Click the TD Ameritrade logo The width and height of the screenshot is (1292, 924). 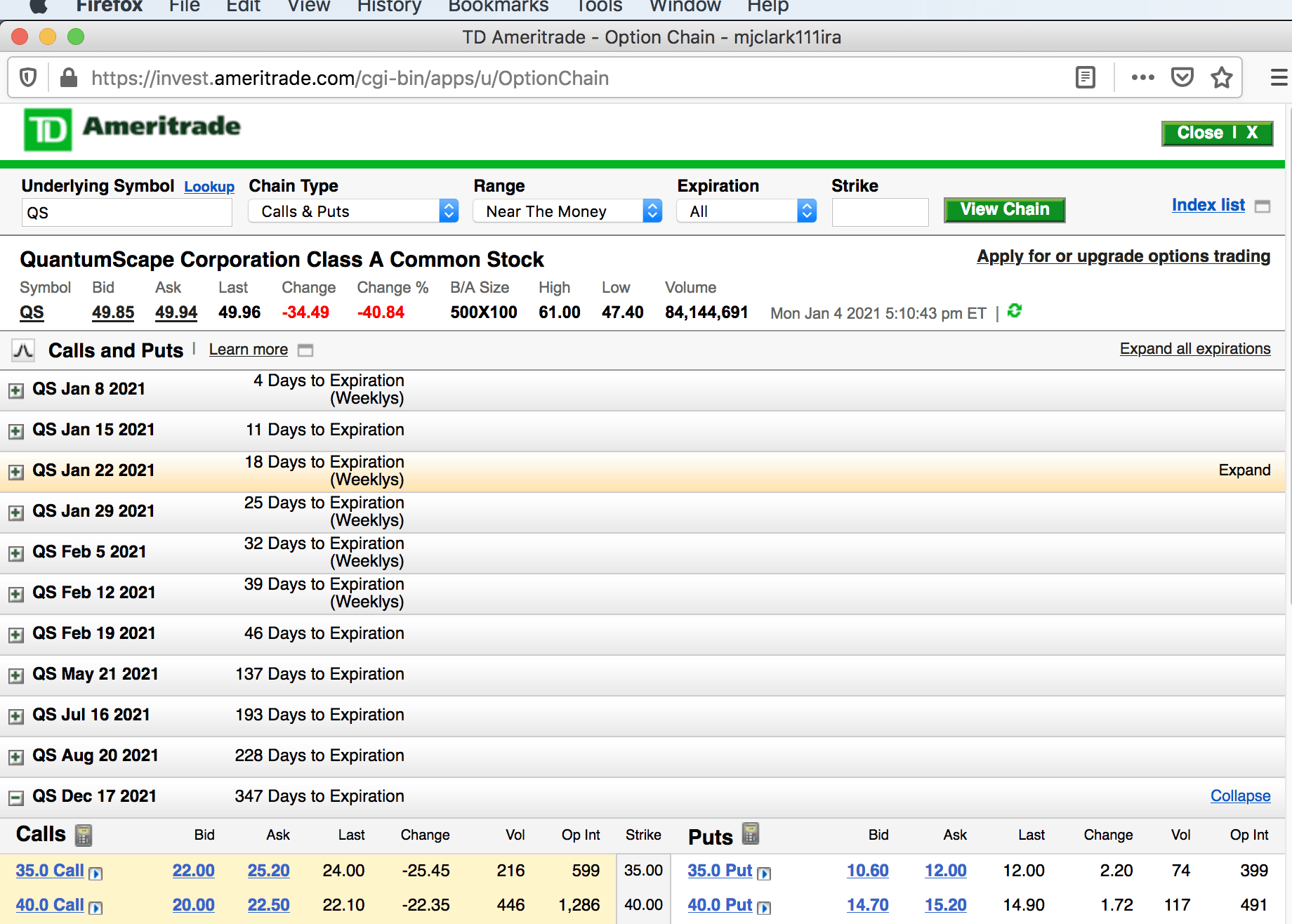point(132,129)
